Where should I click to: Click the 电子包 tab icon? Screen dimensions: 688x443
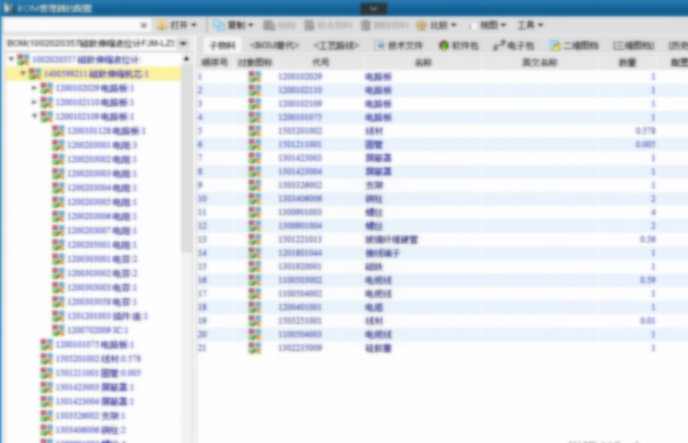pyautogui.click(x=499, y=45)
